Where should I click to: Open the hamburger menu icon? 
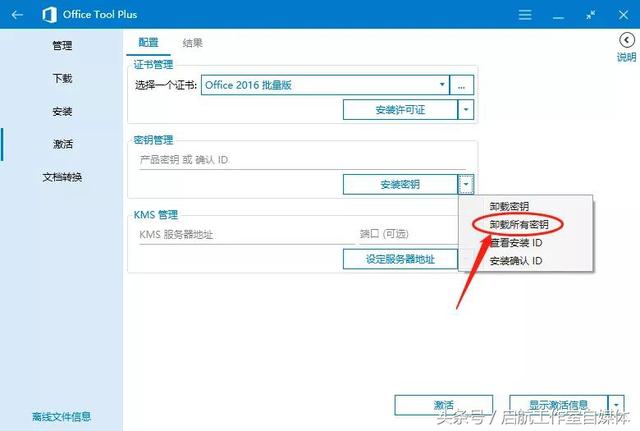click(525, 15)
